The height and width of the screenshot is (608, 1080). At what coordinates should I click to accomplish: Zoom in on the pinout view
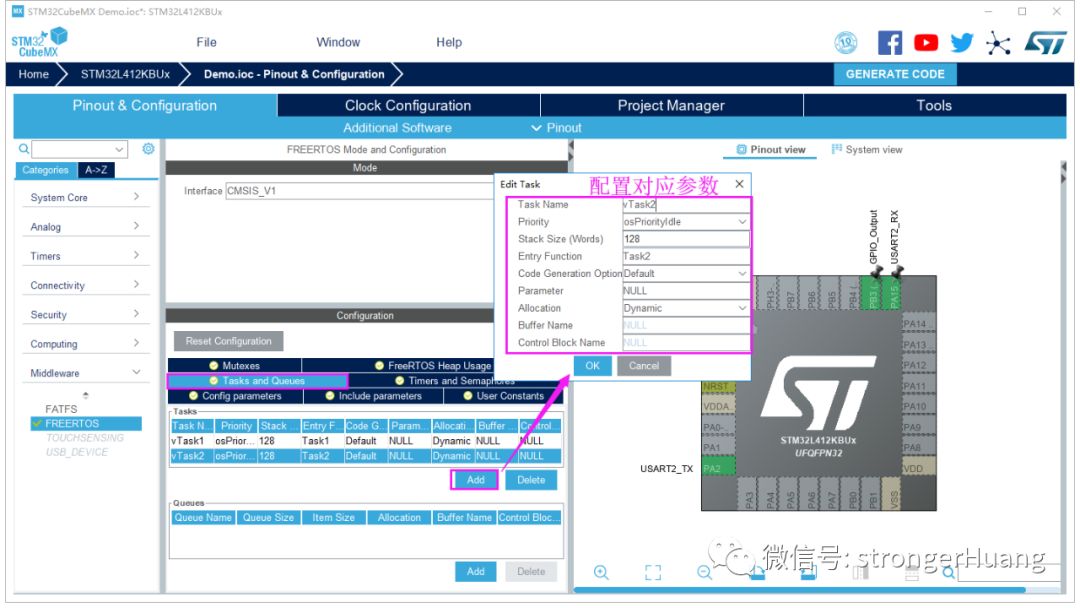coord(601,572)
